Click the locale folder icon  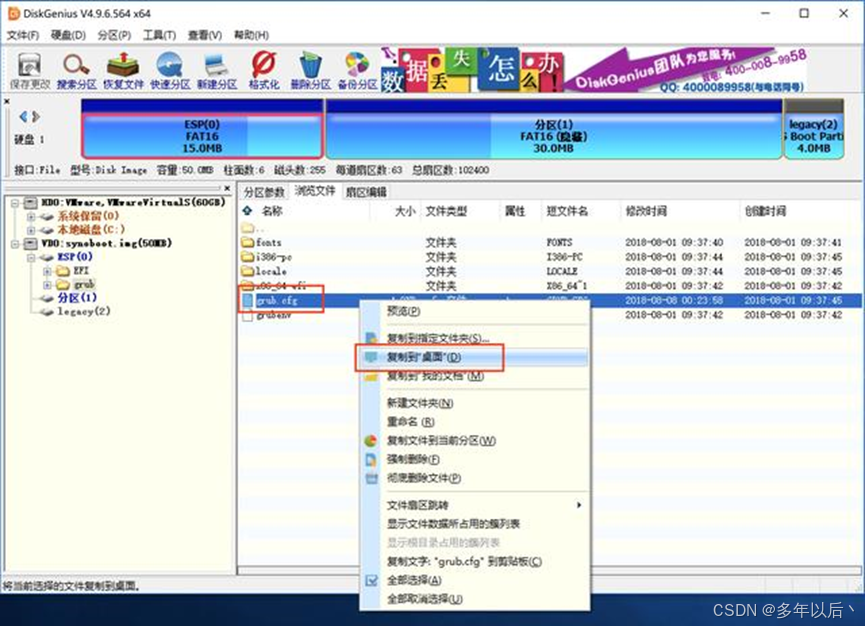[247, 271]
